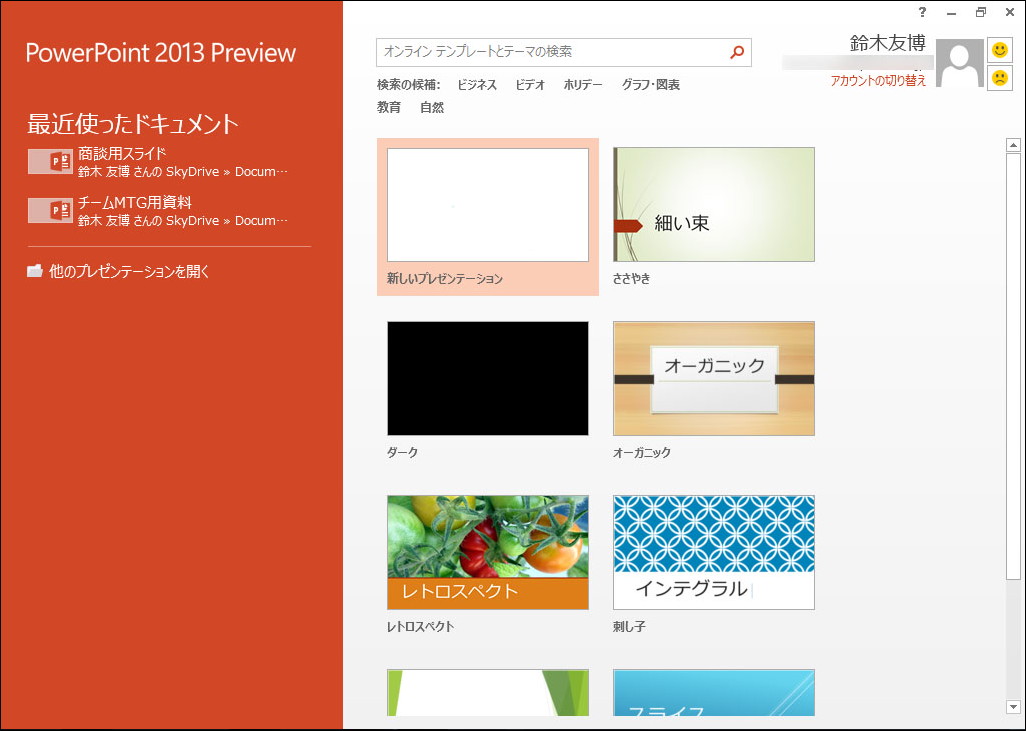The height and width of the screenshot is (731, 1026).
Task: Open help with the question mark icon
Action: [x=921, y=12]
